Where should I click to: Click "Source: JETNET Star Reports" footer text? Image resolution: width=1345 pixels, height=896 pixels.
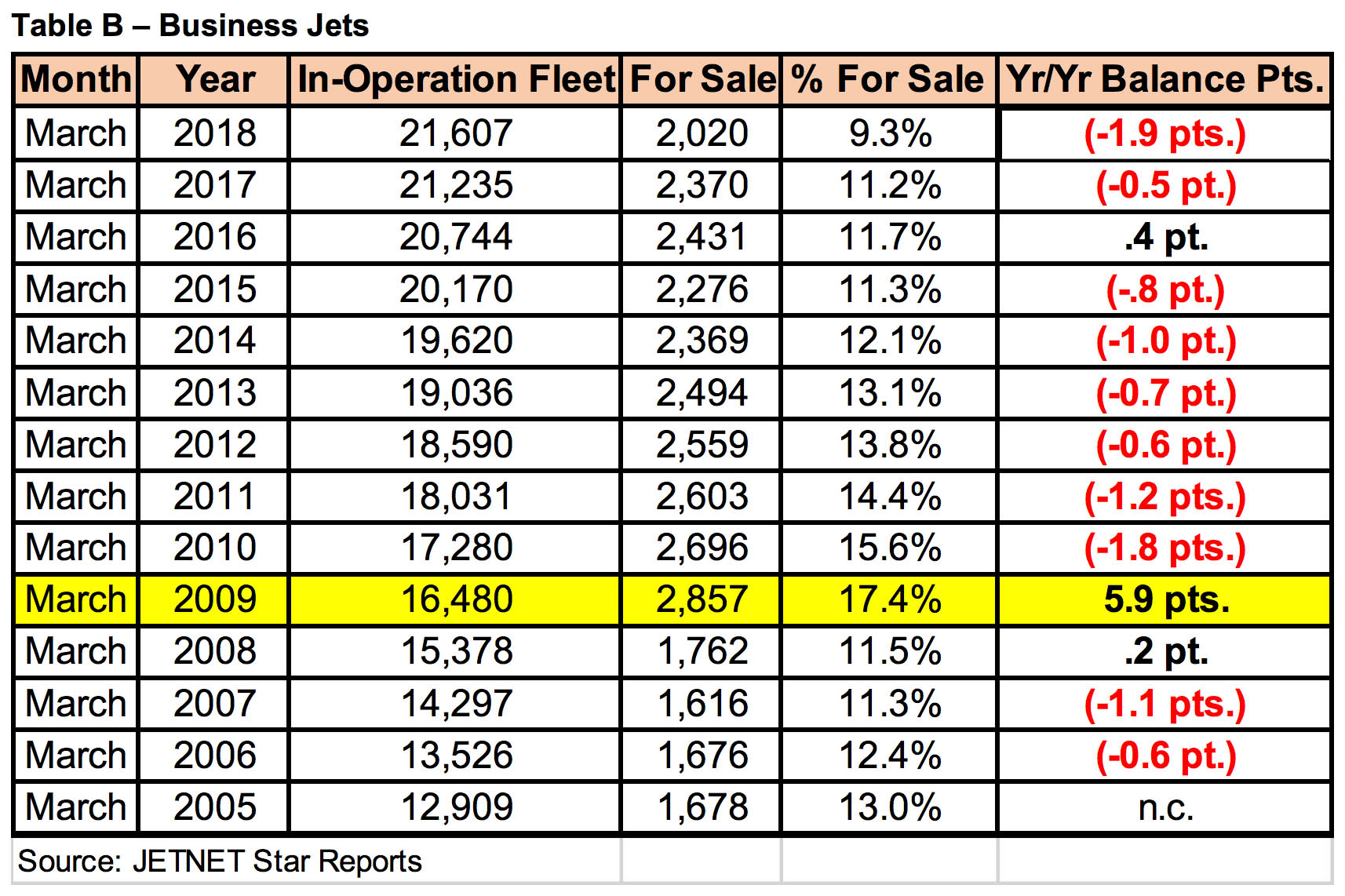click(x=220, y=861)
